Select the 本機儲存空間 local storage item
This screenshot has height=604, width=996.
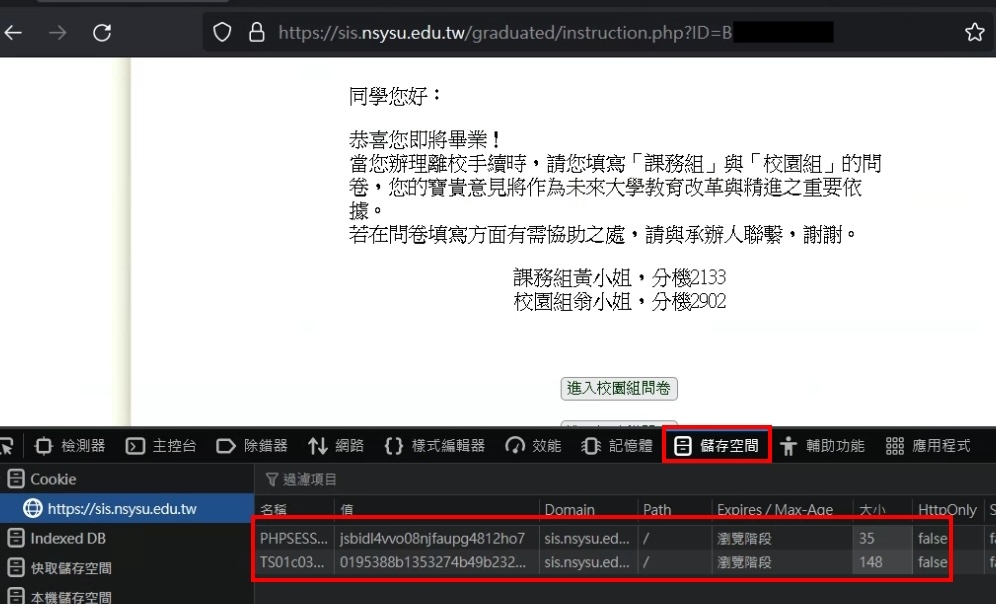(60, 596)
